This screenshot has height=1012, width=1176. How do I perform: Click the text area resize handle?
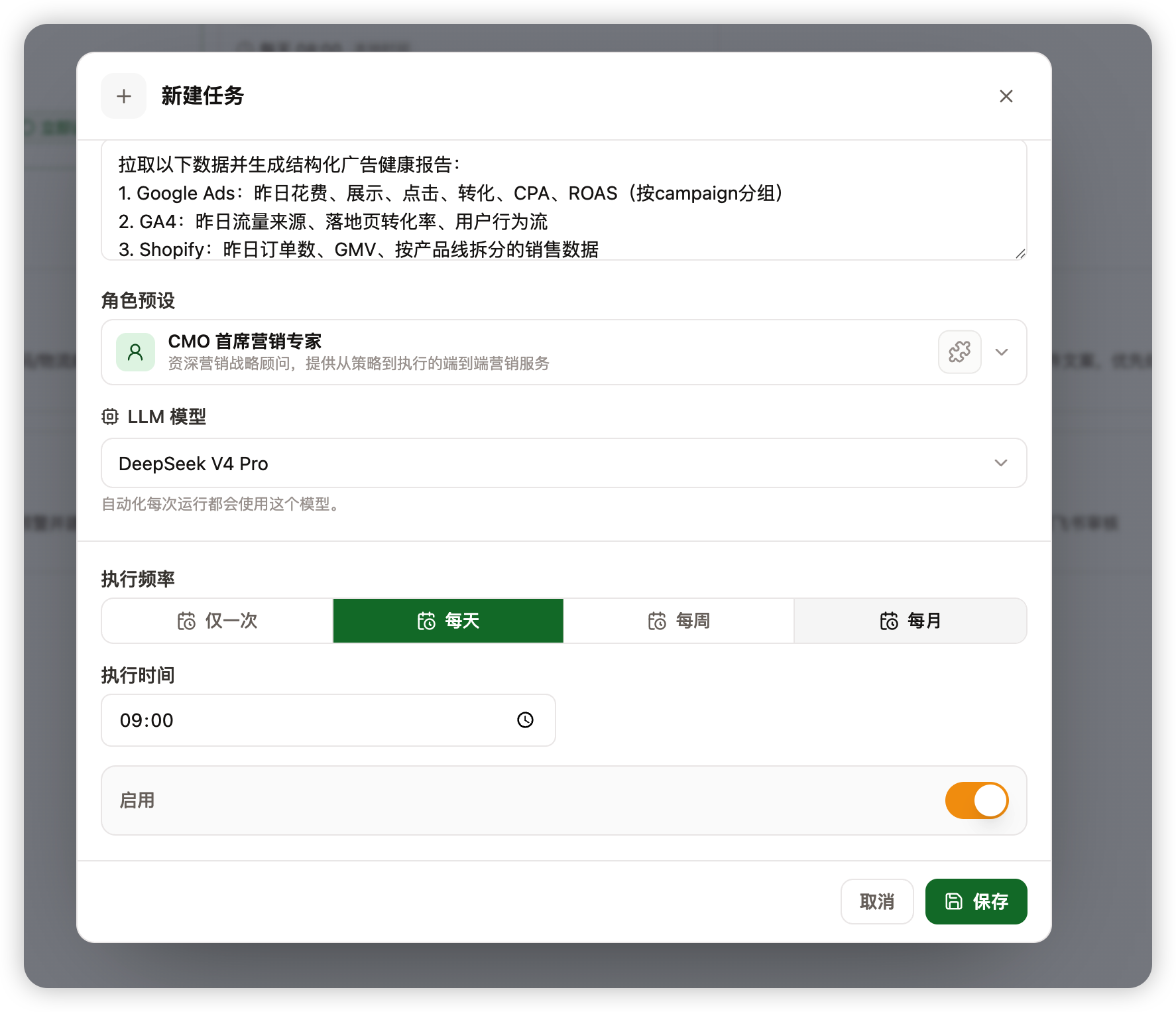[1020, 253]
